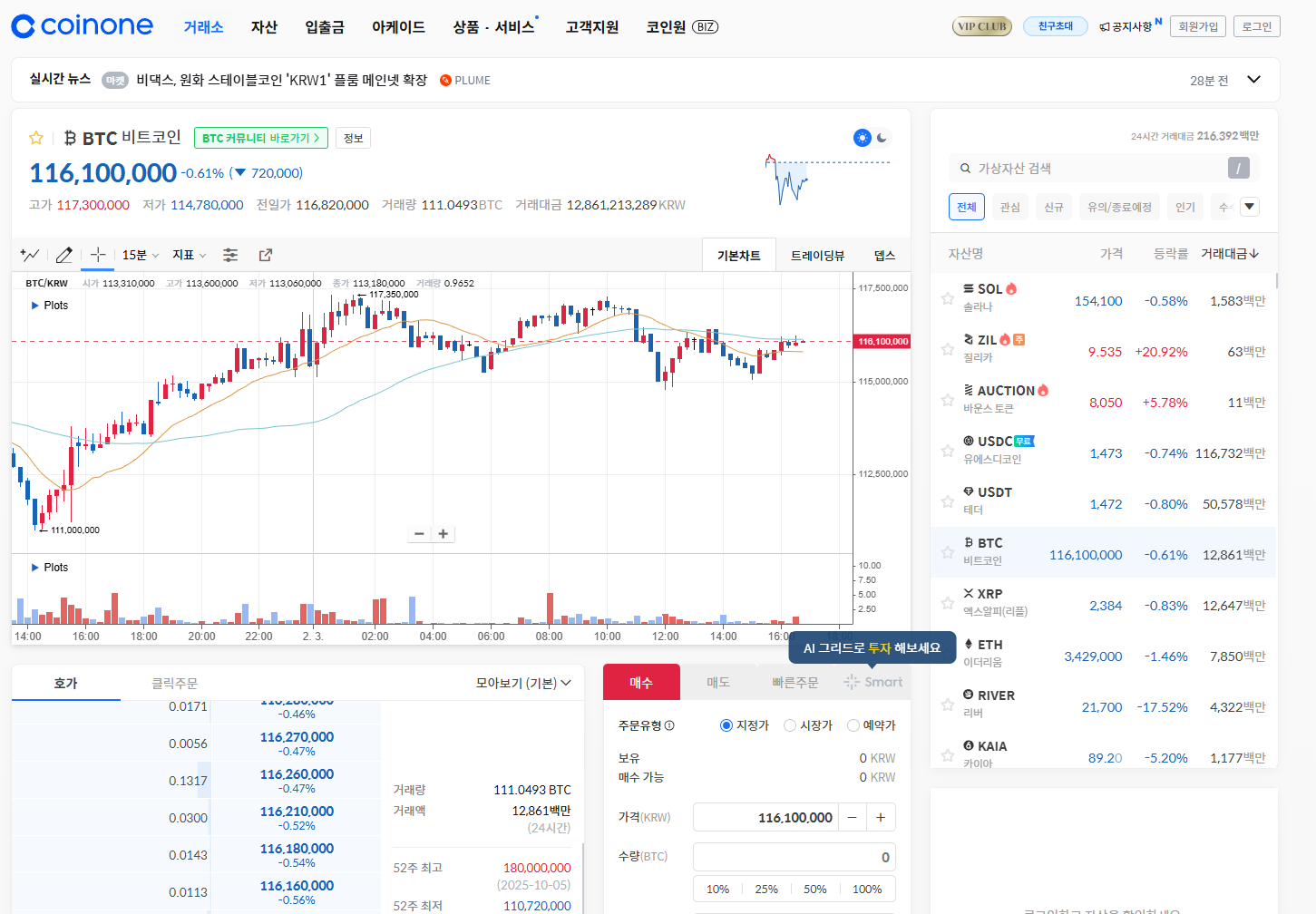1316x914 pixels.
Task: Set quantity to 50%
Action: pos(815,890)
